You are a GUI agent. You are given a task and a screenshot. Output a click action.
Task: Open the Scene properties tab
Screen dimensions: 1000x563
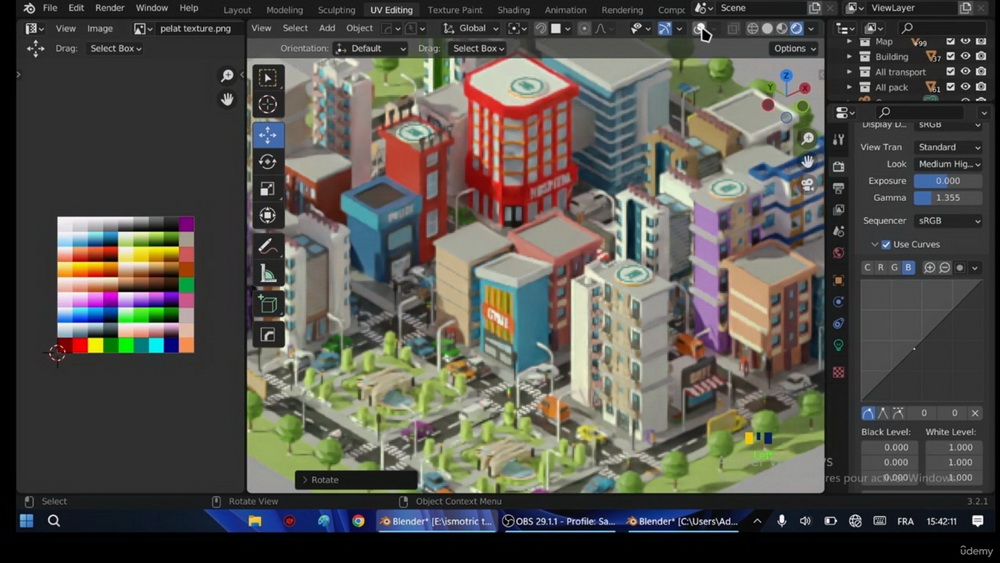click(x=839, y=231)
